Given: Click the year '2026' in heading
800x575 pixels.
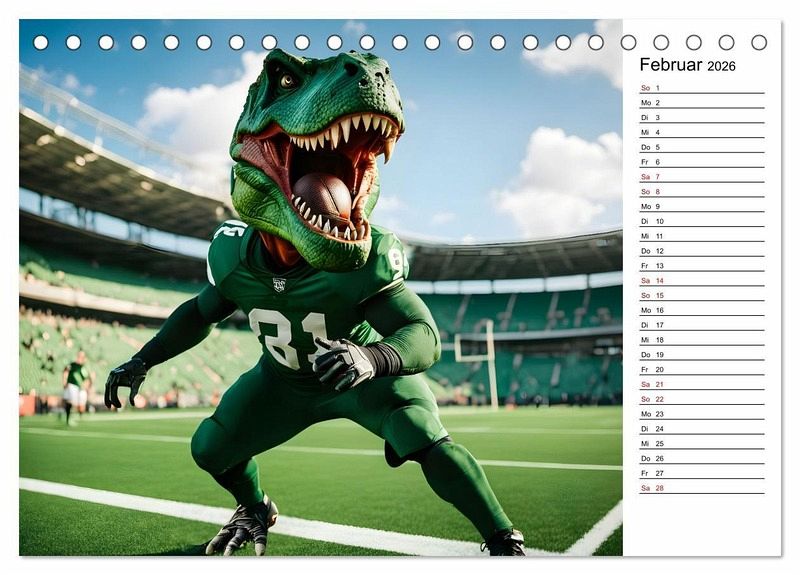Looking at the screenshot, I should [x=721, y=66].
